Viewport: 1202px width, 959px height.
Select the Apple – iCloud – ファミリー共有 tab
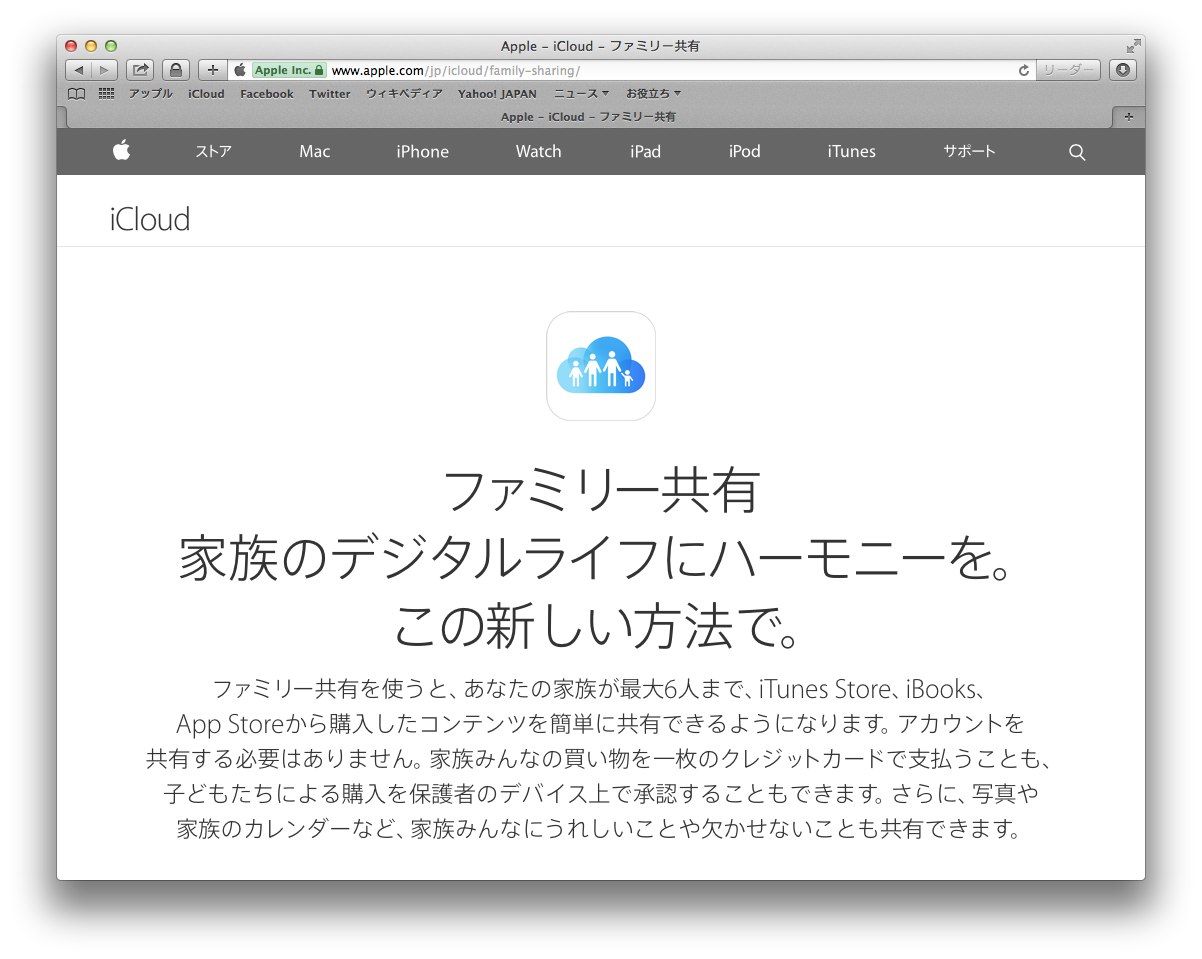(588, 117)
